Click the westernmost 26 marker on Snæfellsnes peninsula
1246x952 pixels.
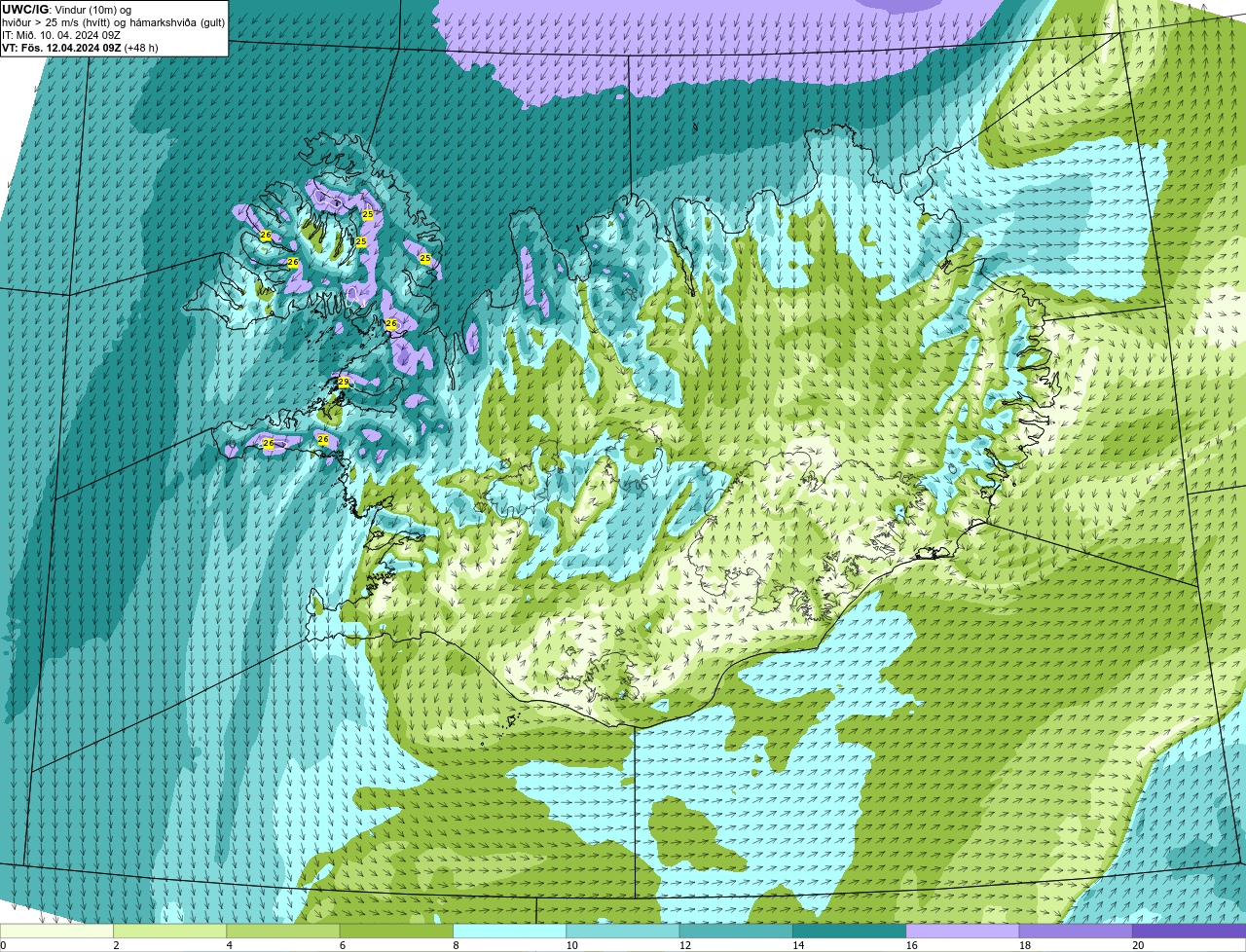pos(268,443)
